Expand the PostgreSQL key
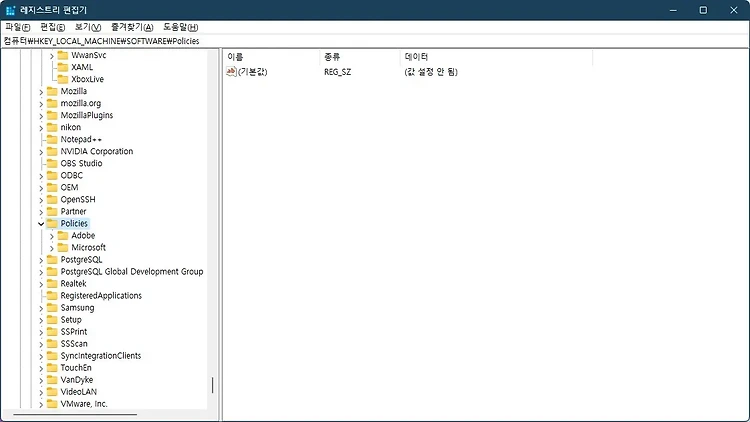750x422 pixels. pos(41,260)
